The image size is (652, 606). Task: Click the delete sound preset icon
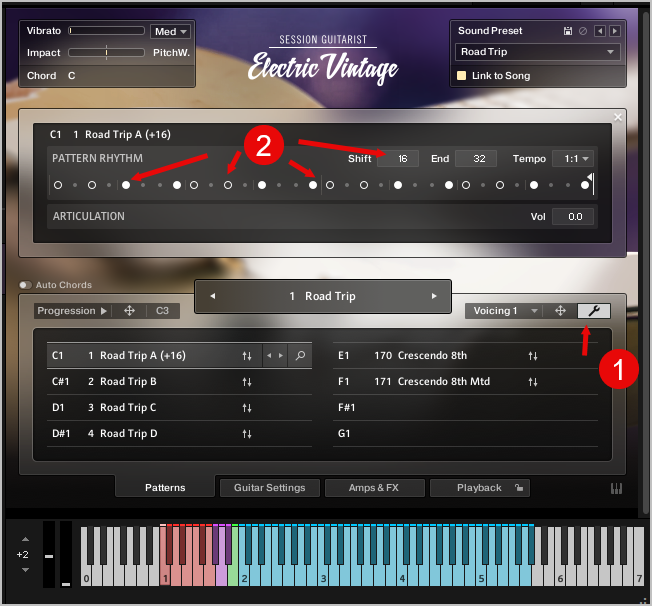point(583,31)
